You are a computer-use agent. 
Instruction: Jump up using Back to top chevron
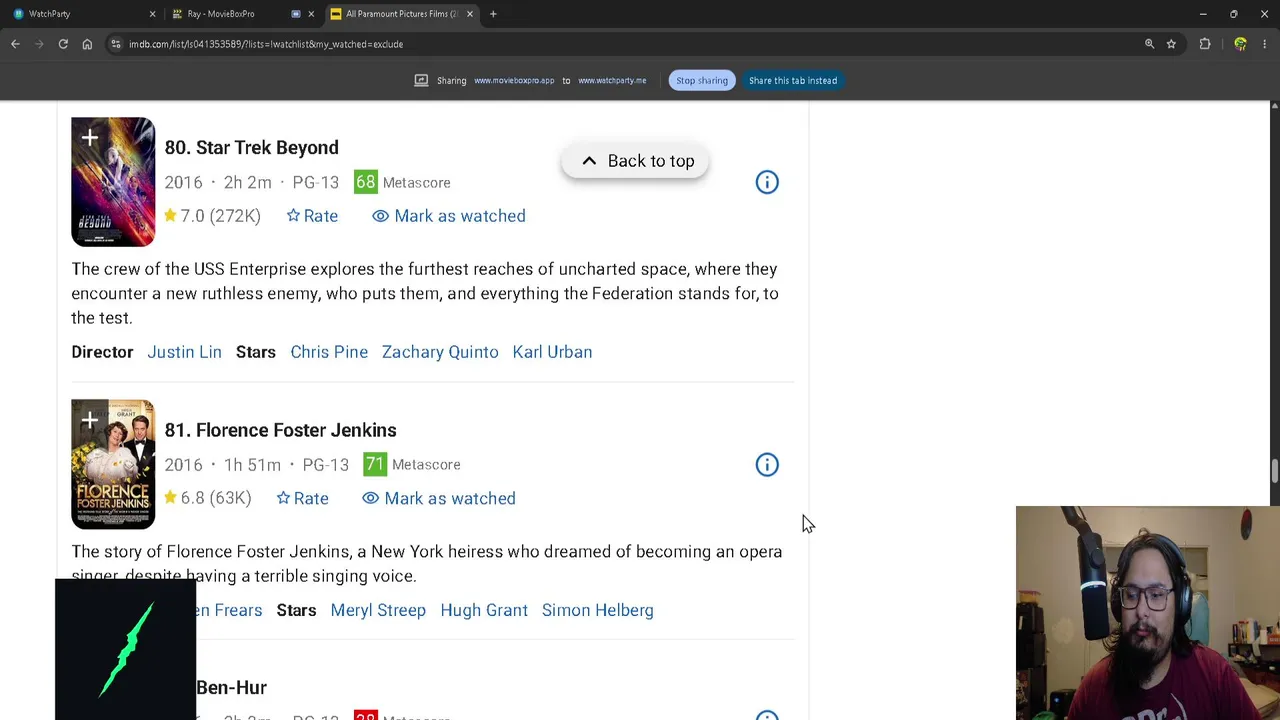coord(589,161)
